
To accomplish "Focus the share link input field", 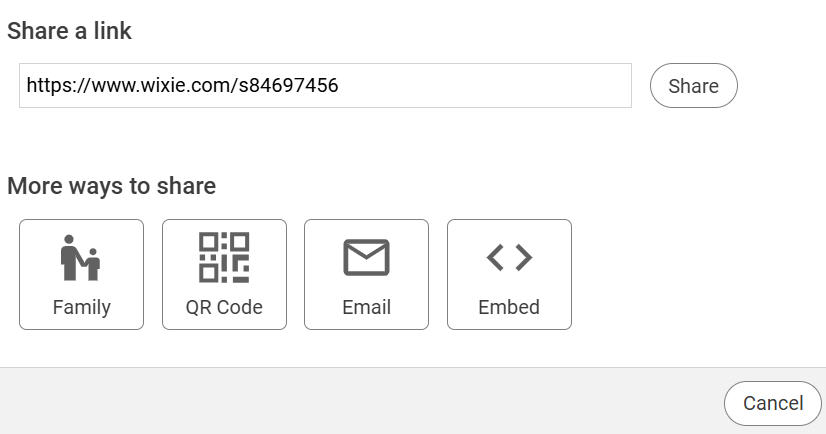I will tap(325, 86).
